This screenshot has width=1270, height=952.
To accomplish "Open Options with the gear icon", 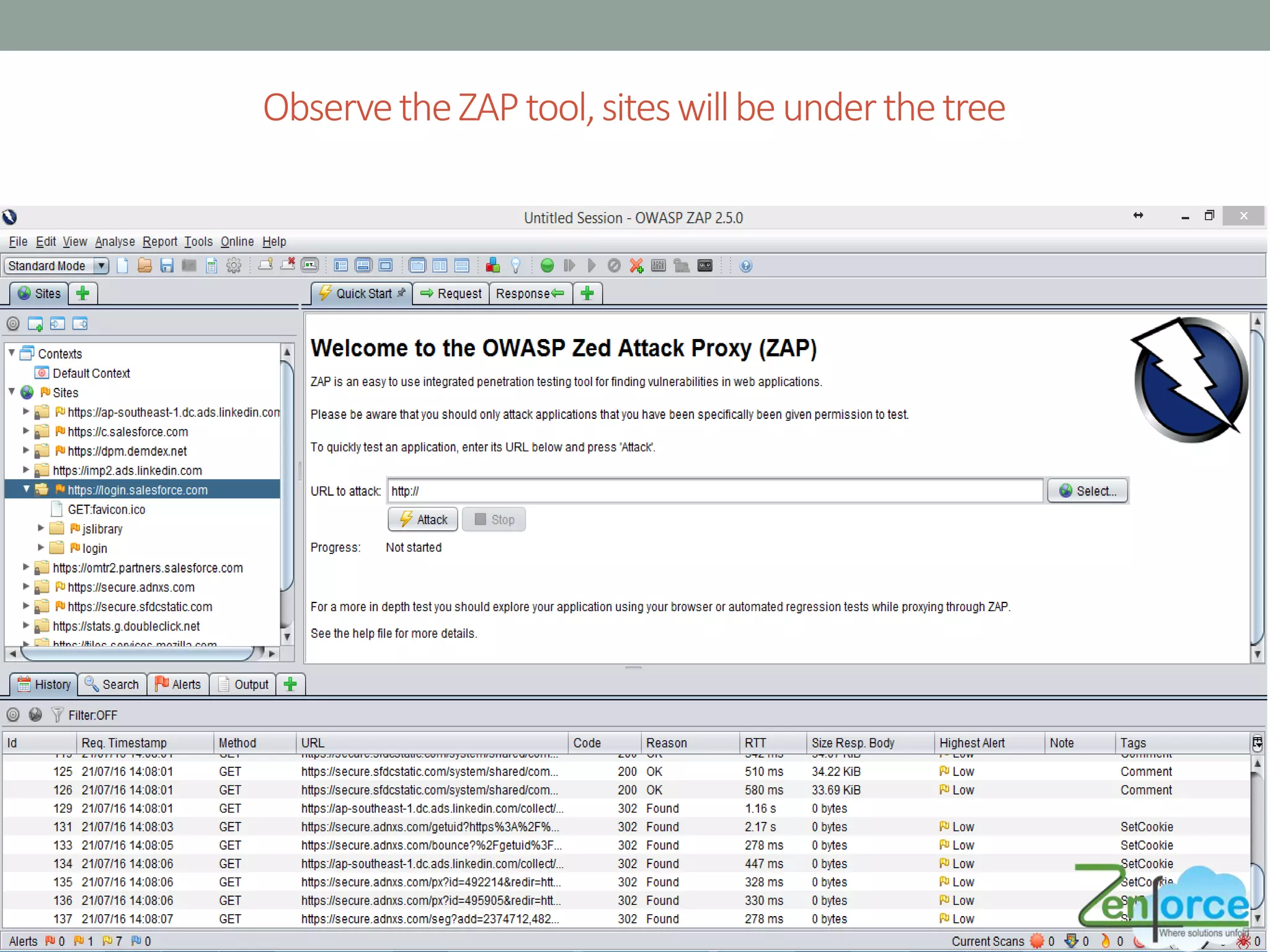I will tap(234, 266).
